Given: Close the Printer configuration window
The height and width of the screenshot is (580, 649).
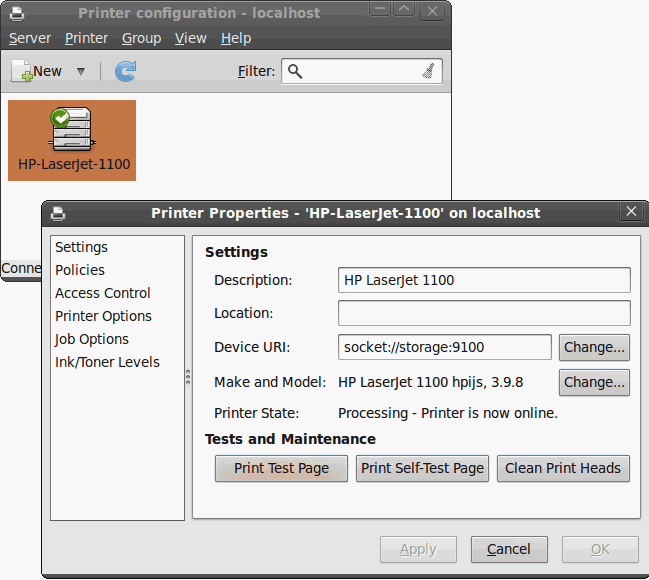Looking at the screenshot, I should pyautogui.click(x=432, y=11).
